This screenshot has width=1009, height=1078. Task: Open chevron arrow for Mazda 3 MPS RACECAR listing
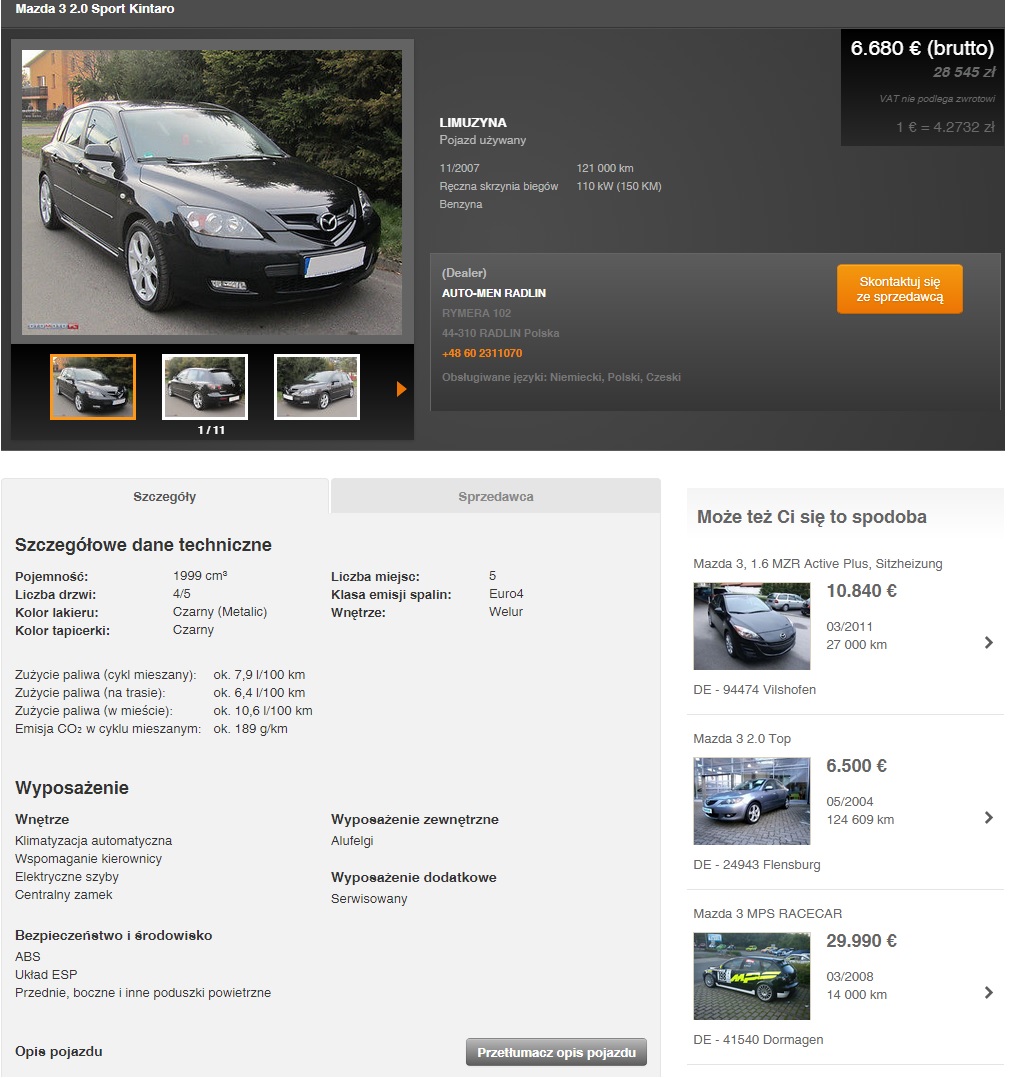pyautogui.click(x=988, y=993)
